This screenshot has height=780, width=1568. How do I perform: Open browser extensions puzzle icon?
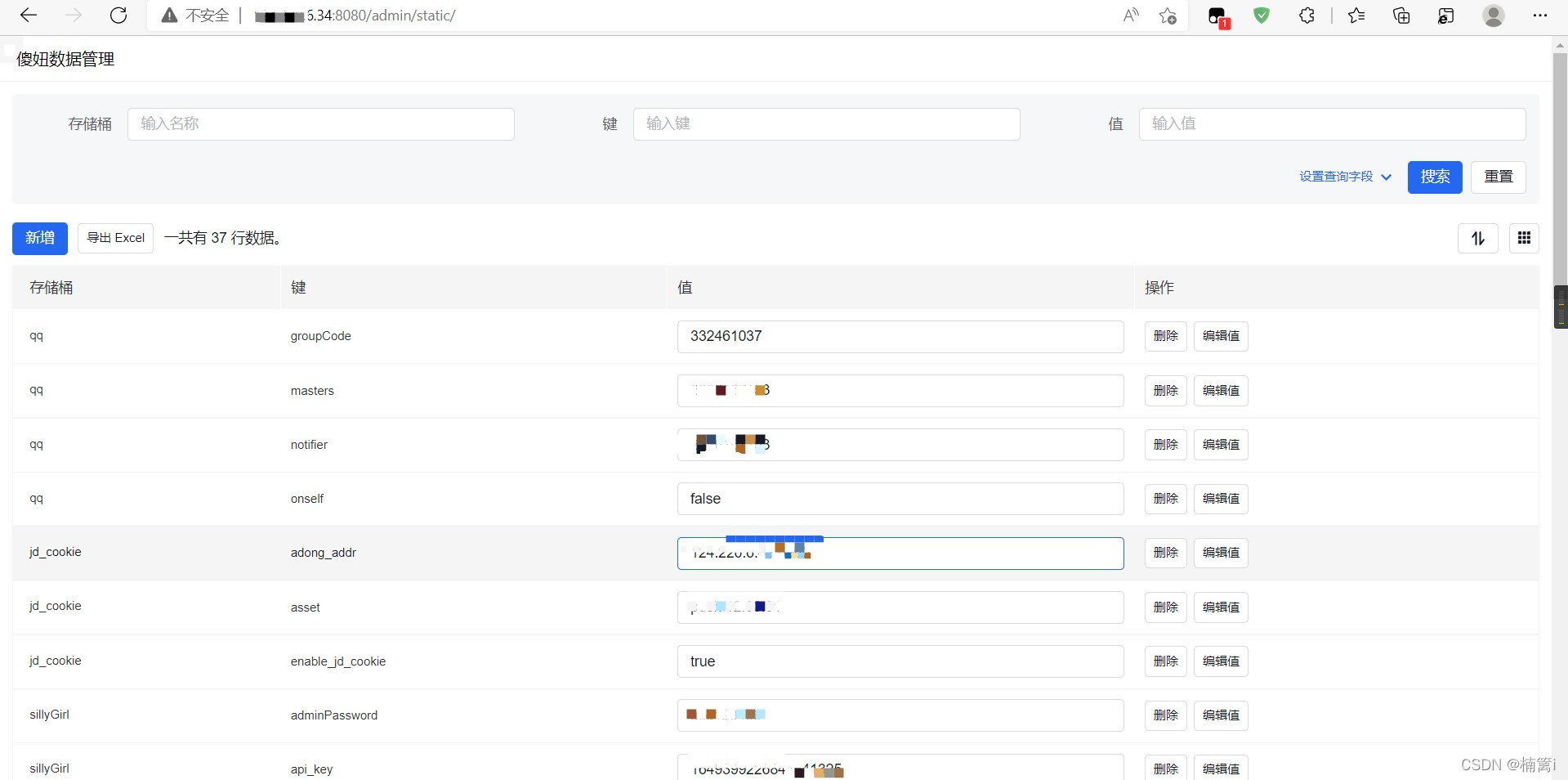[x=1307, y=16]
